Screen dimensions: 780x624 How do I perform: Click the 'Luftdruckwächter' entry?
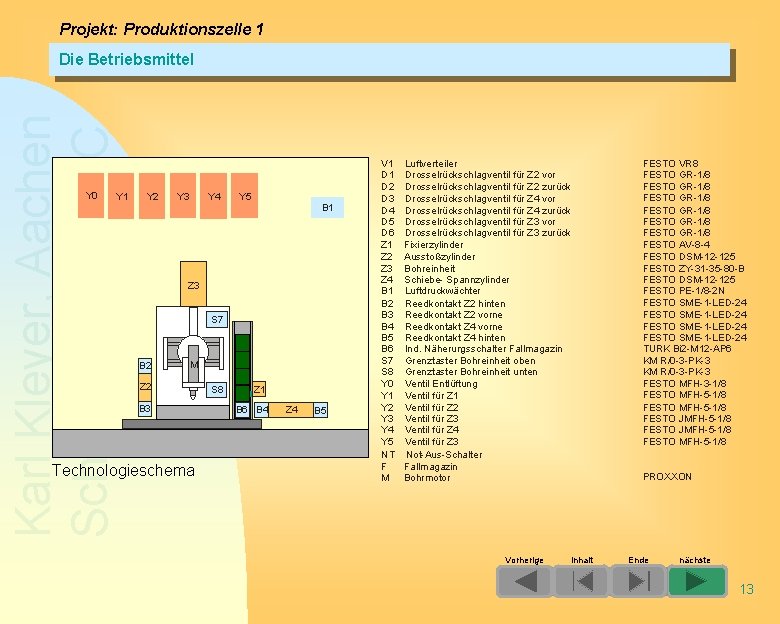point(443,291)
